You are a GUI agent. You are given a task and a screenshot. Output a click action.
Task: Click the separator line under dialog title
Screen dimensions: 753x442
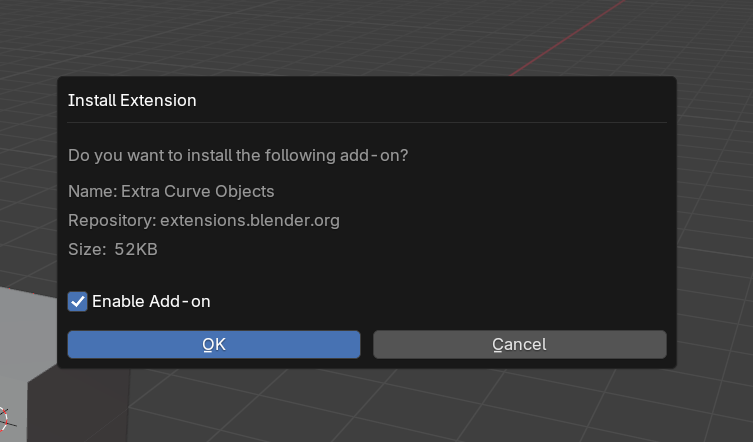(x=366, y=122)
